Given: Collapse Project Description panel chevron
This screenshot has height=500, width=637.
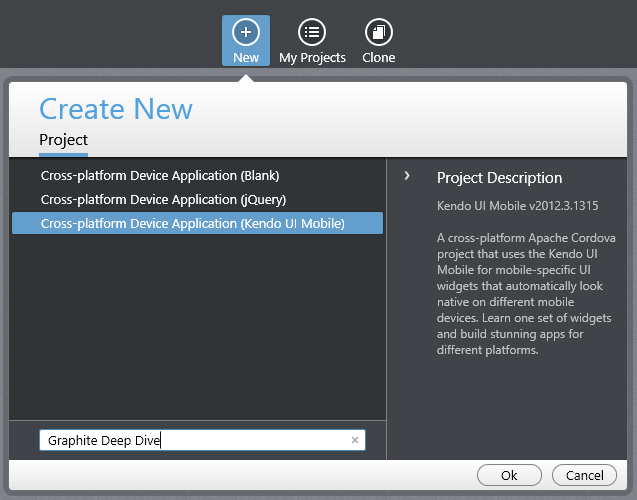Looking at the screenshot, I should 407,176.
